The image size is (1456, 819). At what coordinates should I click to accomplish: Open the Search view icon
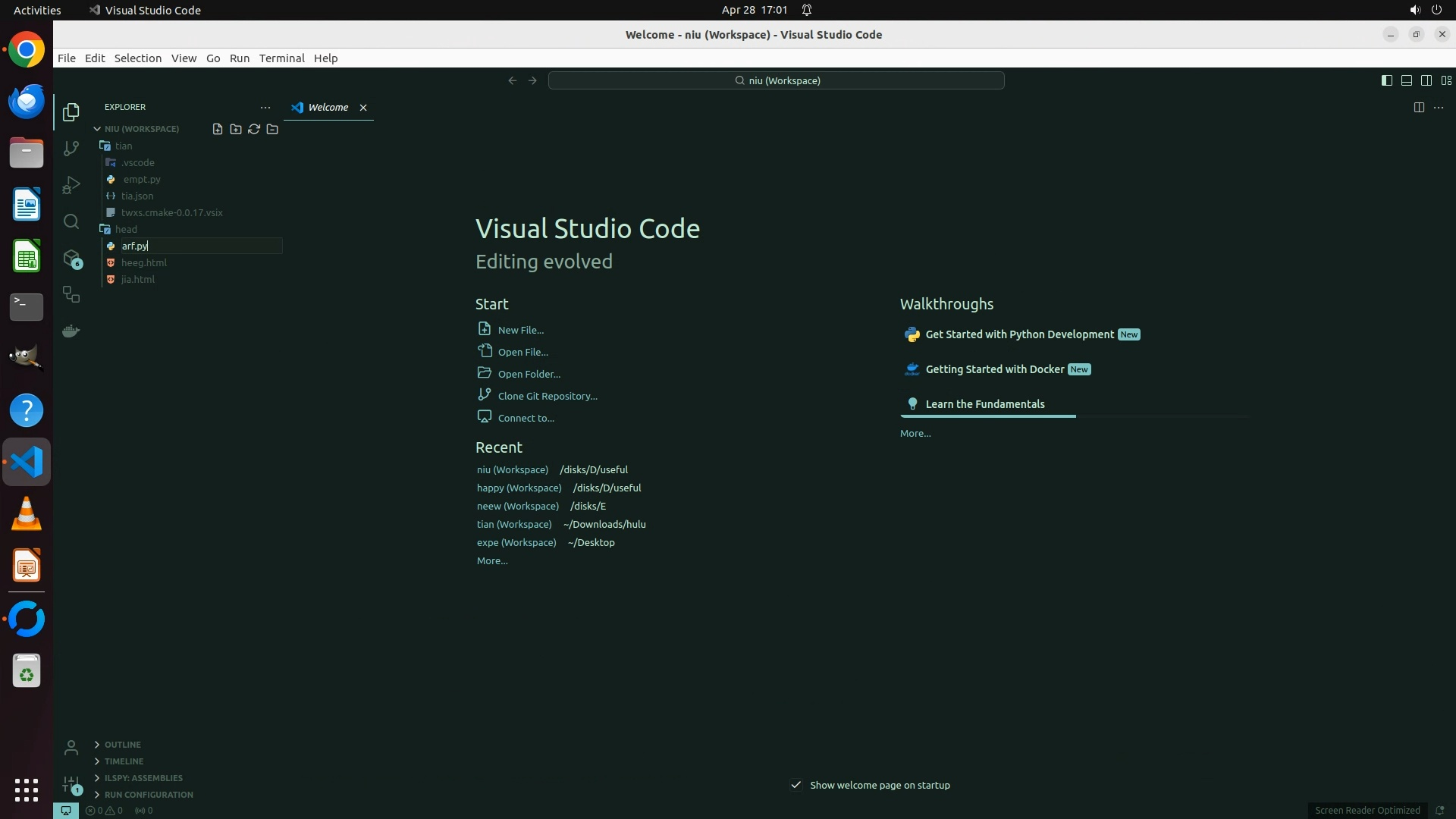click(71, 221)
